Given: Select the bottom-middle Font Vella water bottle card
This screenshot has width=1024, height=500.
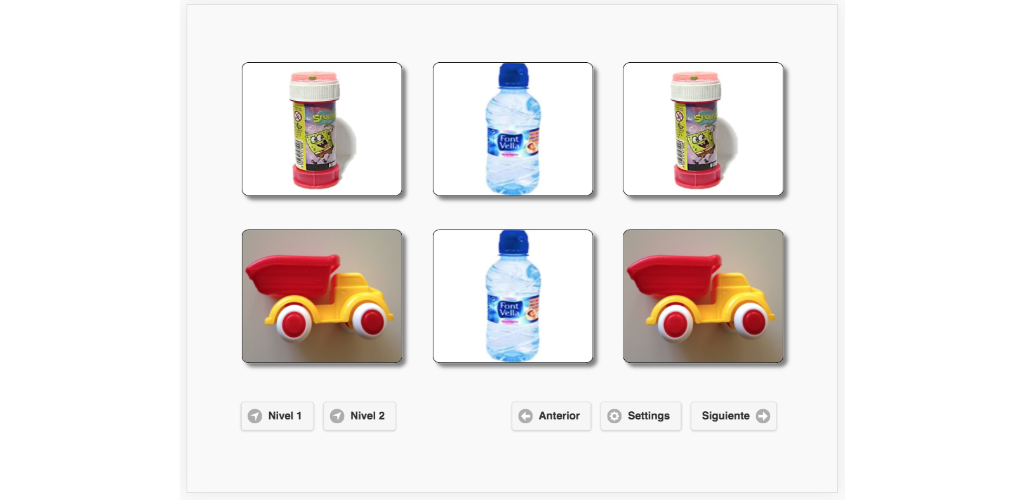Looking at the screenshot, I should coord(513,296).
